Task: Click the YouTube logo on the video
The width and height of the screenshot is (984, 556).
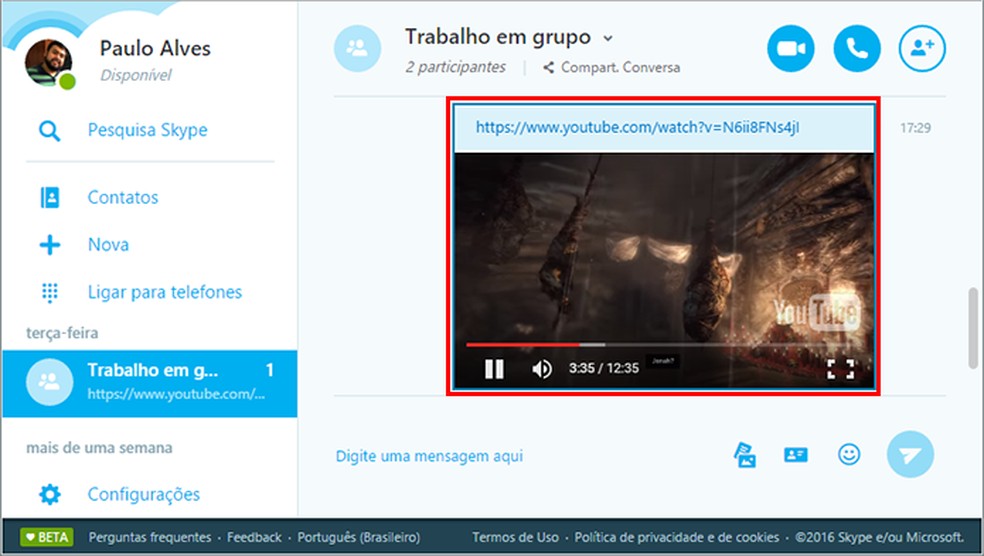Action: click(815, 312)
